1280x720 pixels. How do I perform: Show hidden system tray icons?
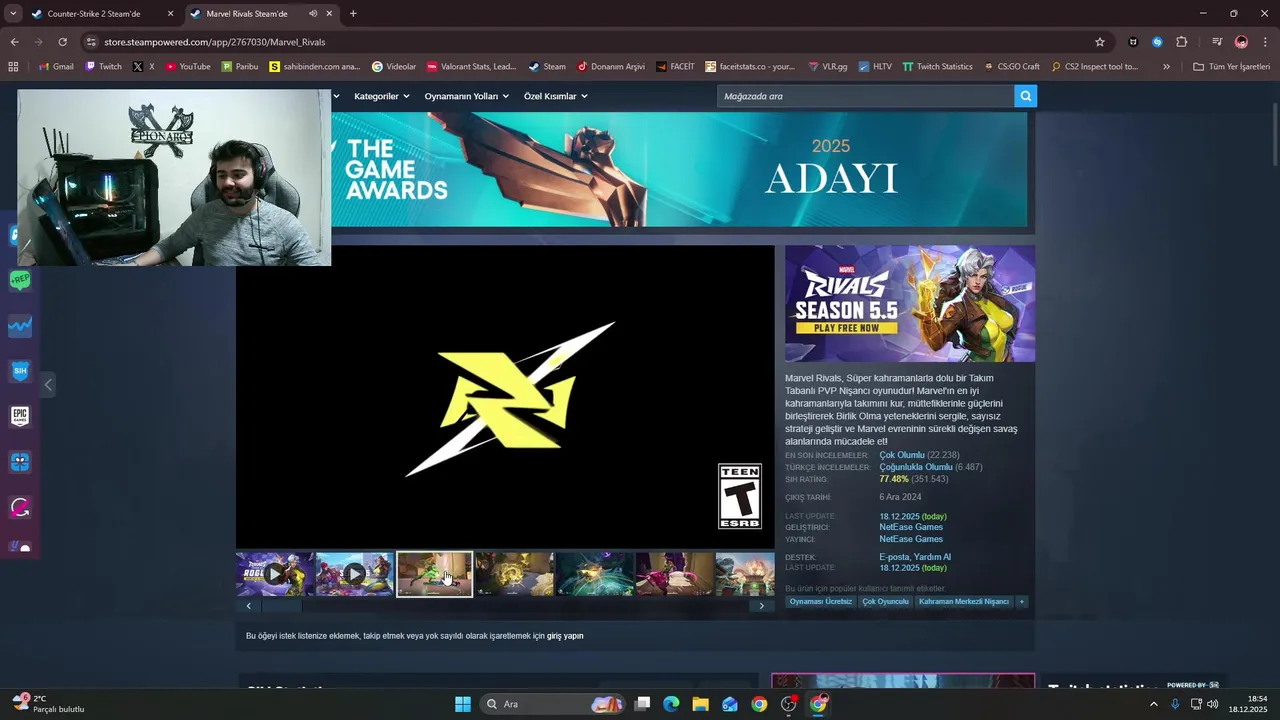click(x=1153, y=704)
